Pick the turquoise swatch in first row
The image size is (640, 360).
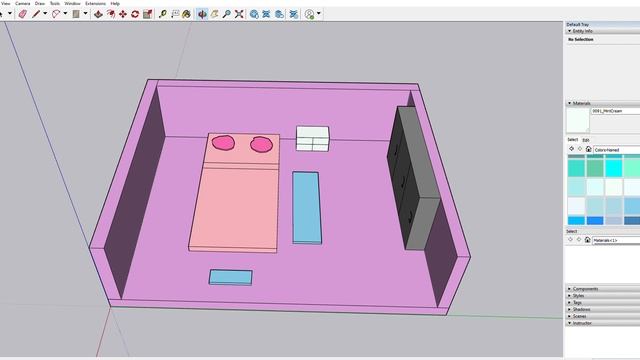[x=576, y=168]
